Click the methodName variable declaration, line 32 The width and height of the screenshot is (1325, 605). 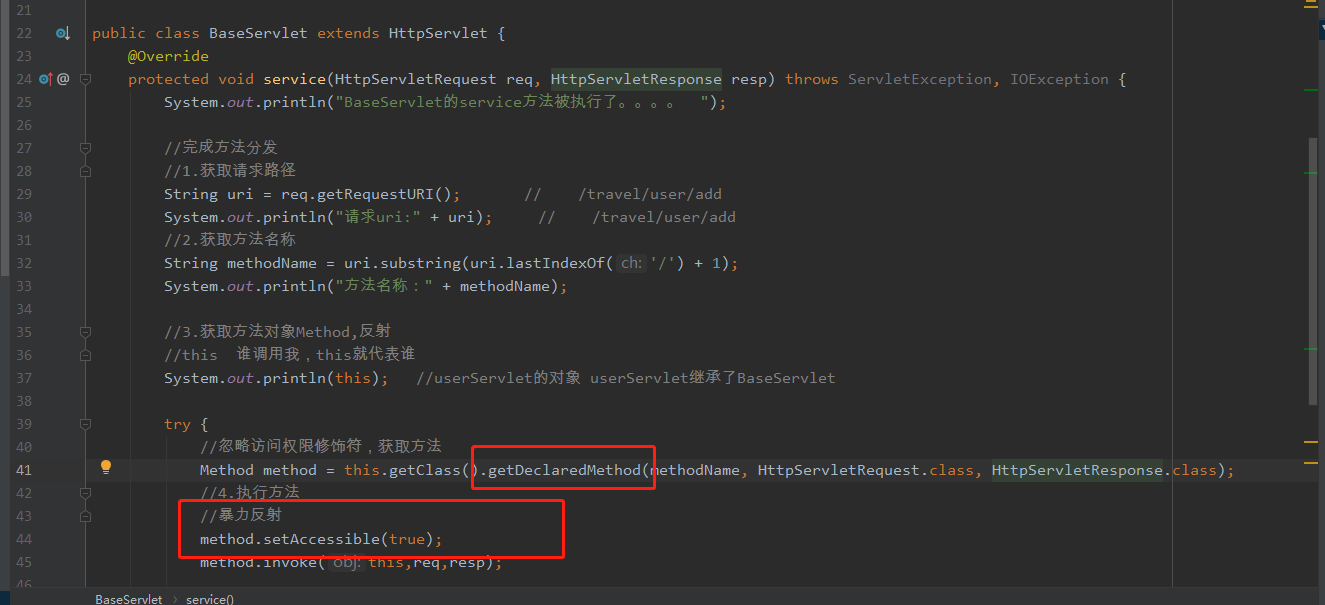tap(273, 263)
